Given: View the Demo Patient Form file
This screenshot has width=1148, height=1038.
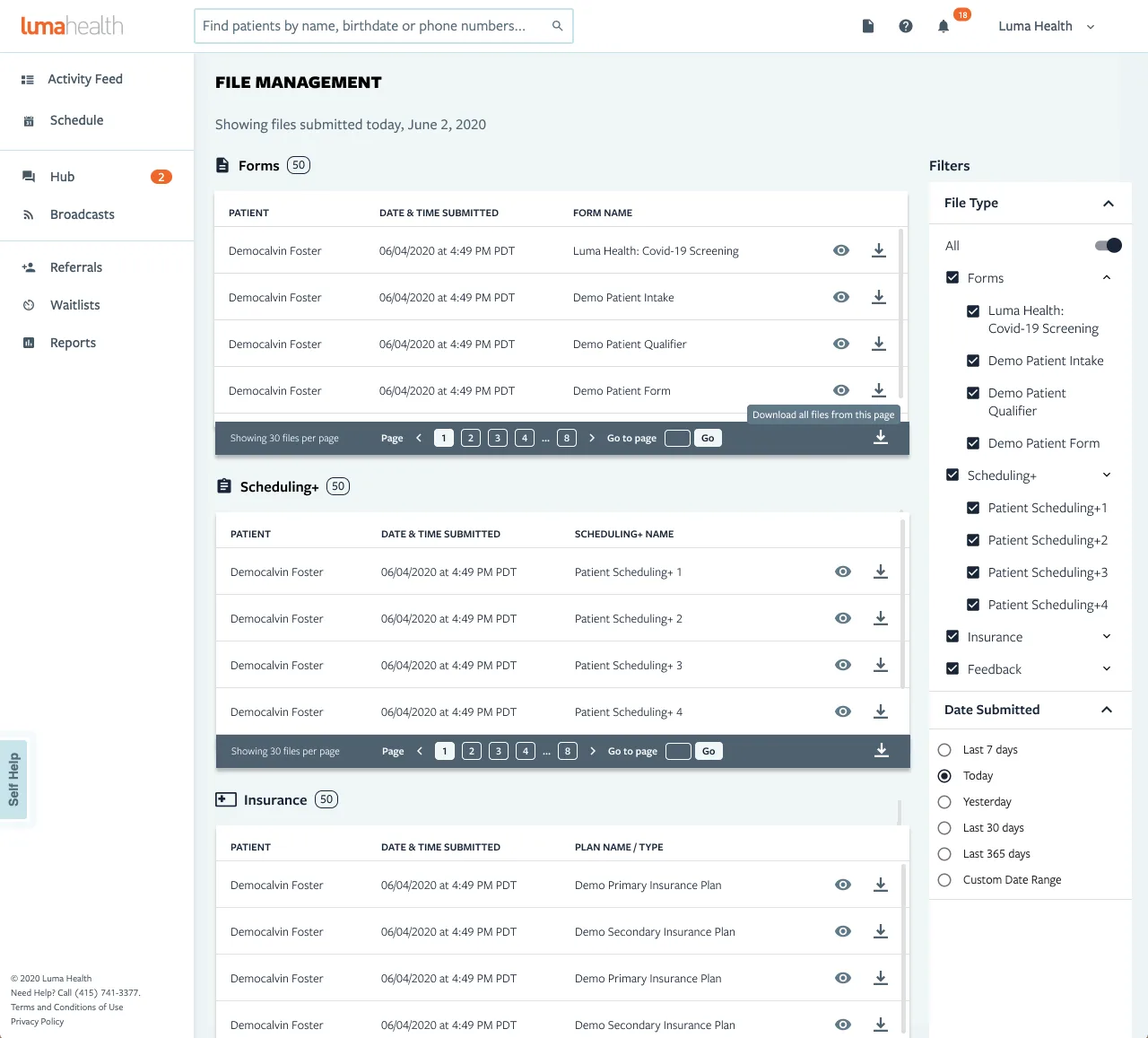Looking at the screenshot, I should tap(841, 390).
